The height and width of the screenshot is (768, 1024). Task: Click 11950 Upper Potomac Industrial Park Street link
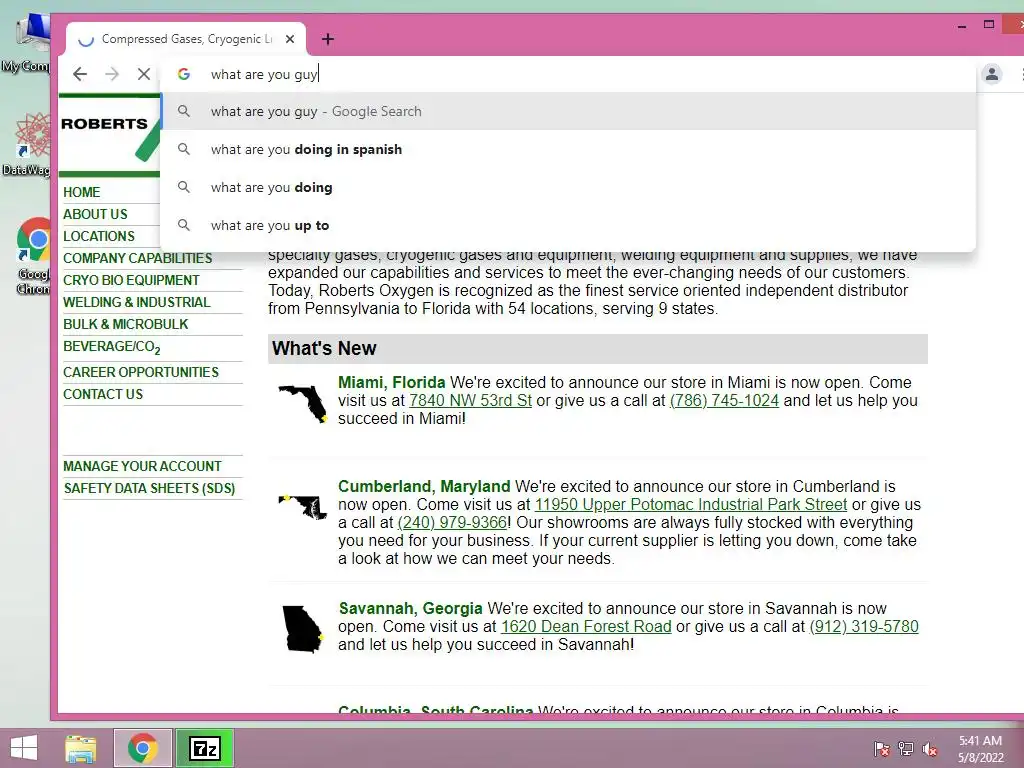click(691, 504)
